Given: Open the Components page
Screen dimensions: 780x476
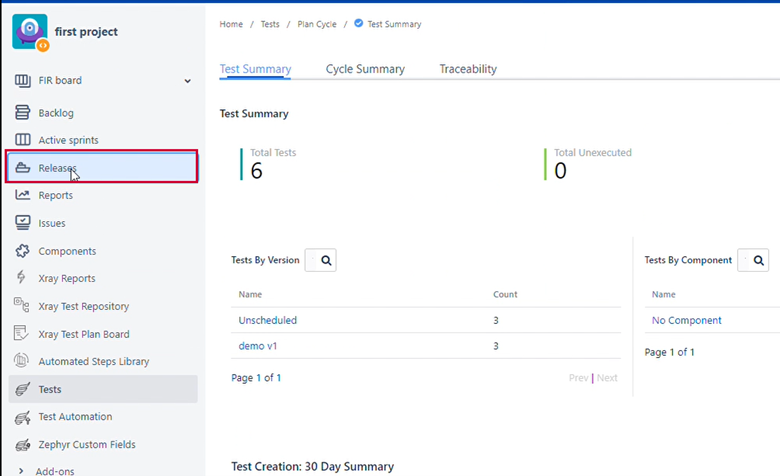Looking at the screenshot, I should click(x=67, y=251).
